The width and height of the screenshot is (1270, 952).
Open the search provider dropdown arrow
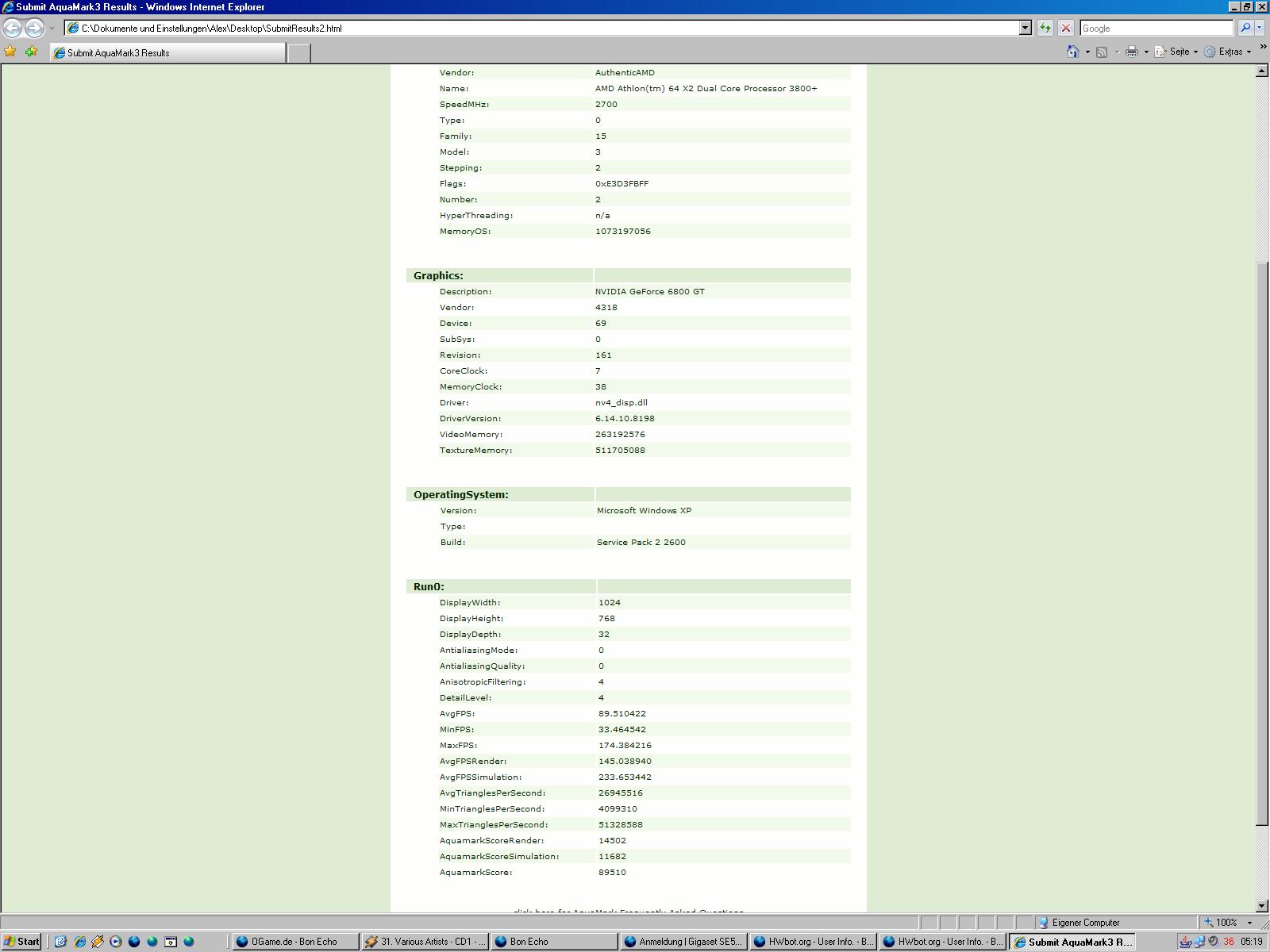1259,28
